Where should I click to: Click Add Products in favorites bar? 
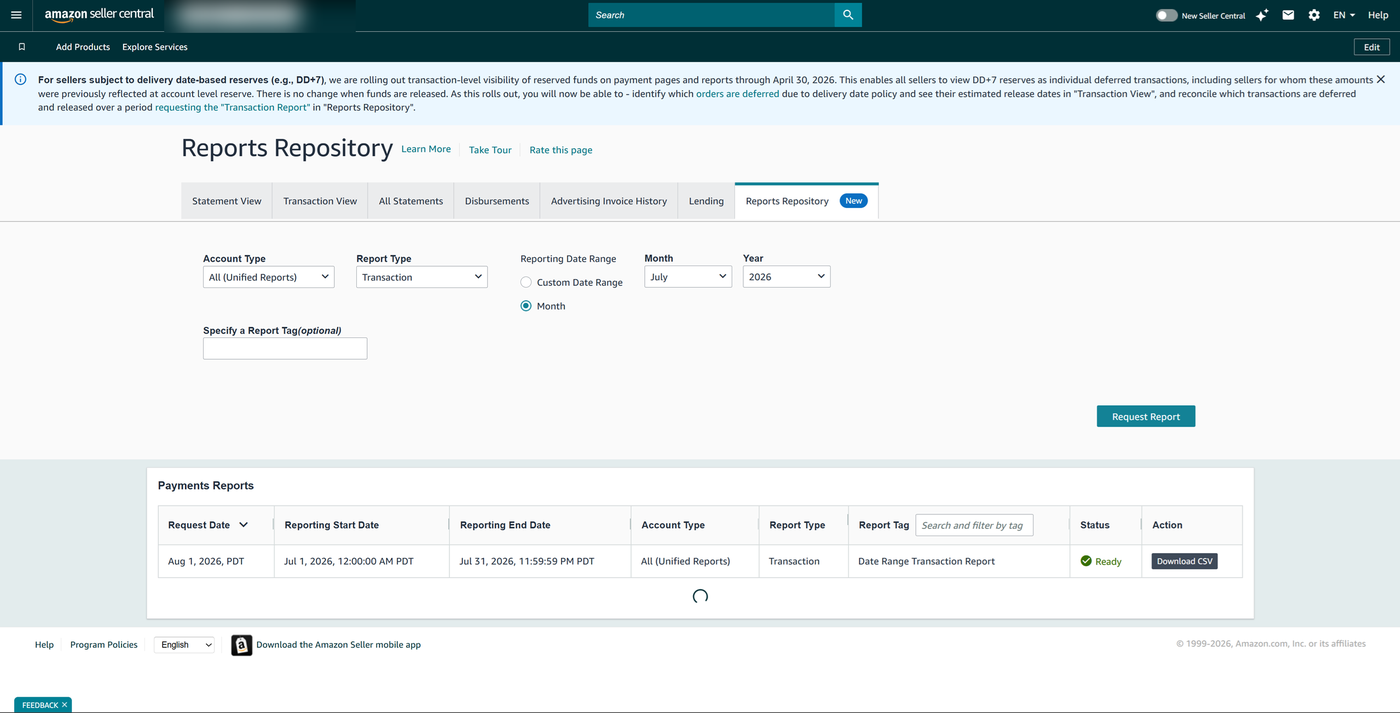point(83,47)
